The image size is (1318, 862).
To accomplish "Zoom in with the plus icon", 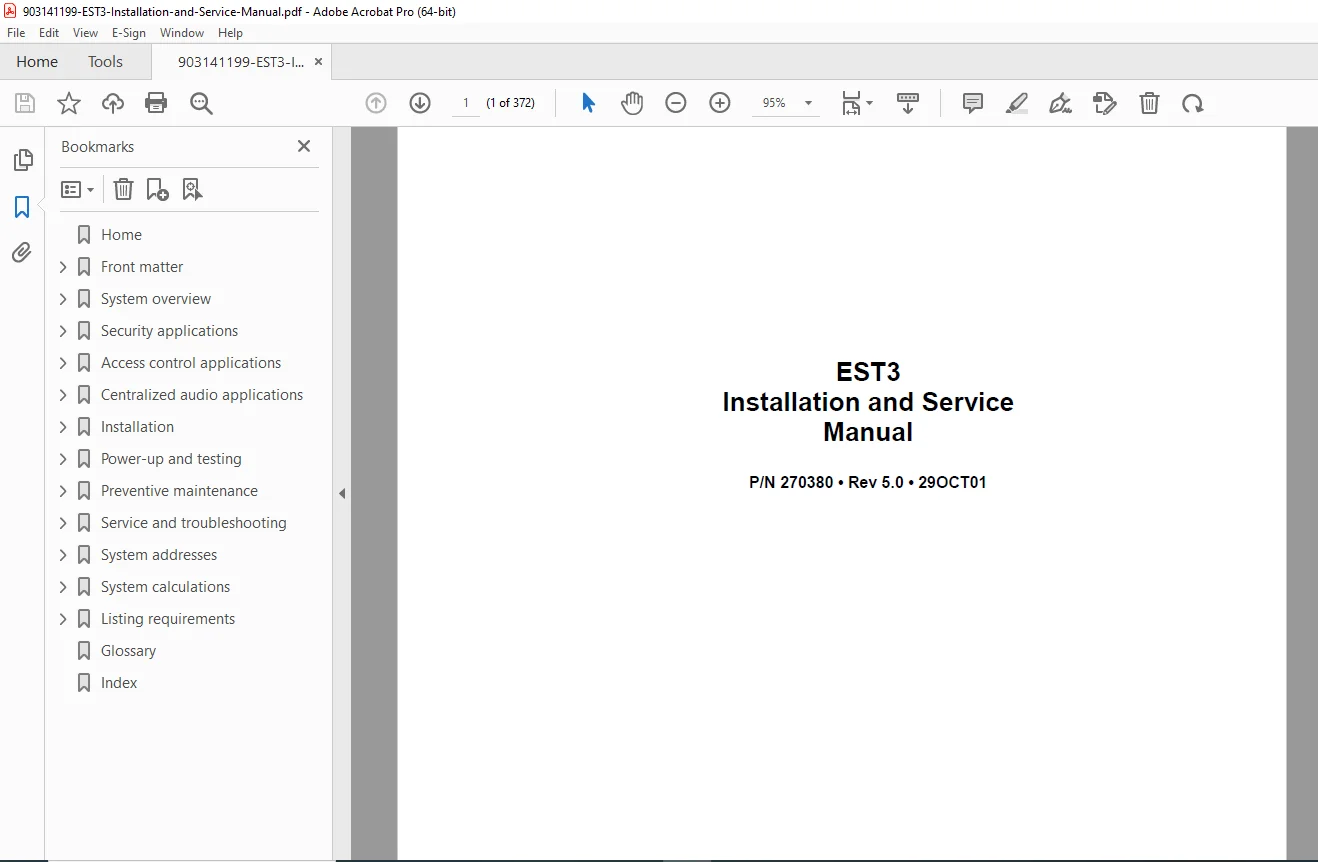I will pyautogui.click(x=720, y=103).
